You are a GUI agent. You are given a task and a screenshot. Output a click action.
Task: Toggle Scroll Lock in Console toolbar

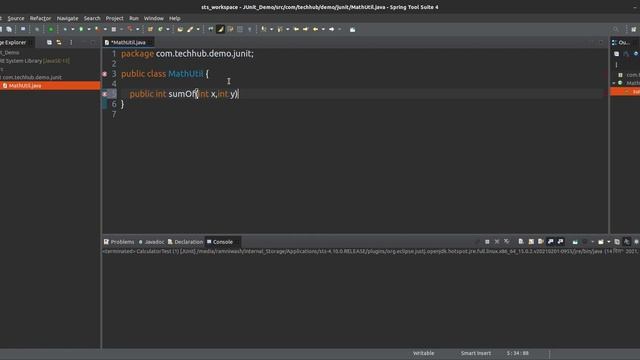coord(531,242)
